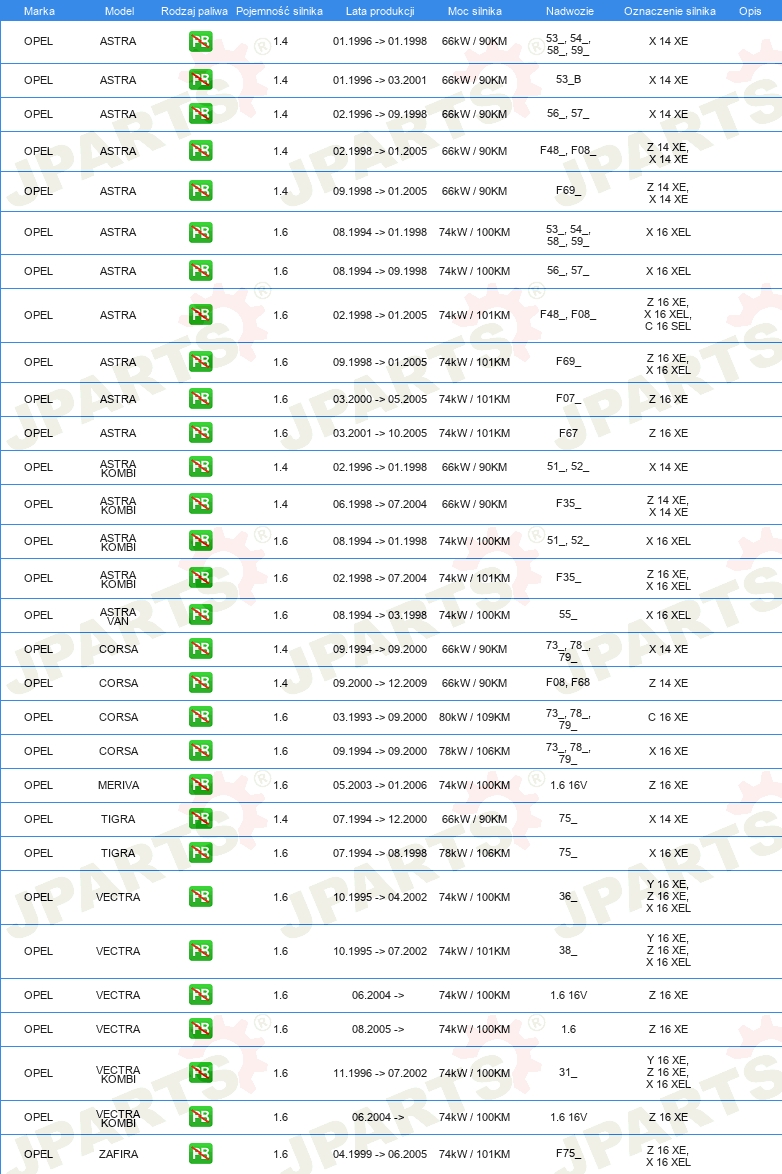This screenshot has height=1174, width=782.
Task: Click the F75_ body cell
Action: (568, 1154)
